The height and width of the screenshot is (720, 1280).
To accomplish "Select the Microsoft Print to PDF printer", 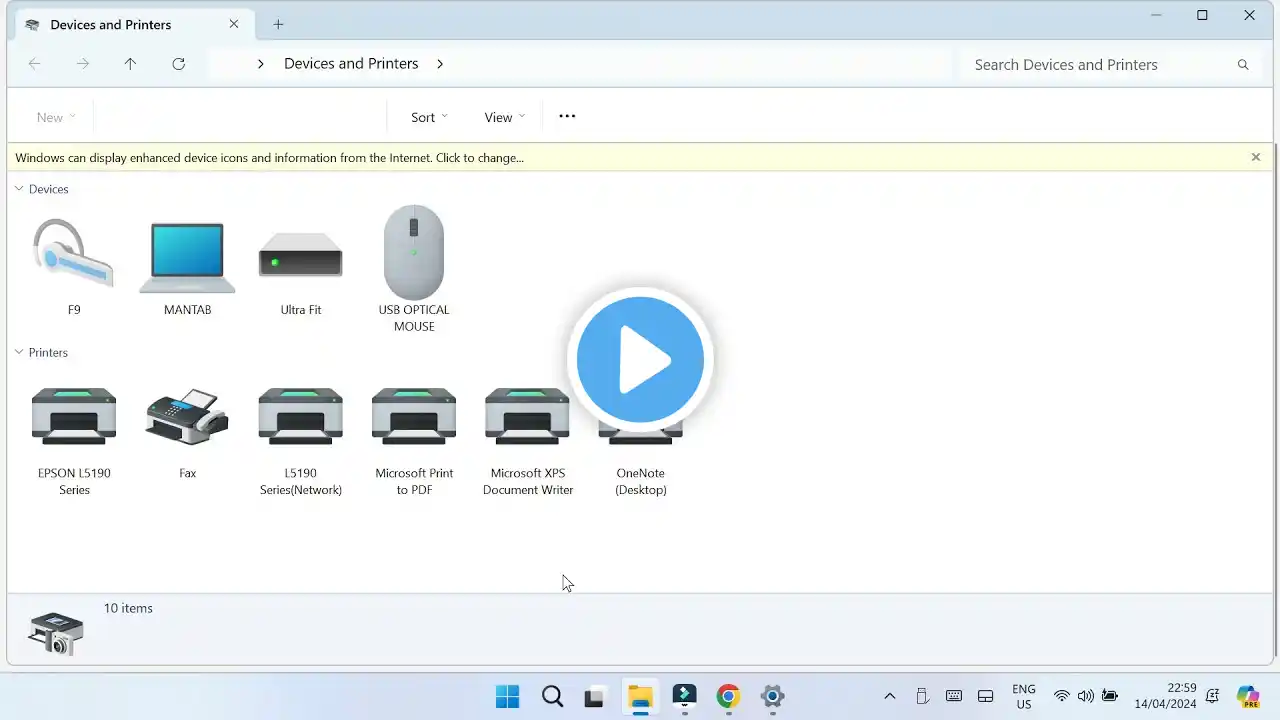I will pyautogui.click(x=414, y=418).
